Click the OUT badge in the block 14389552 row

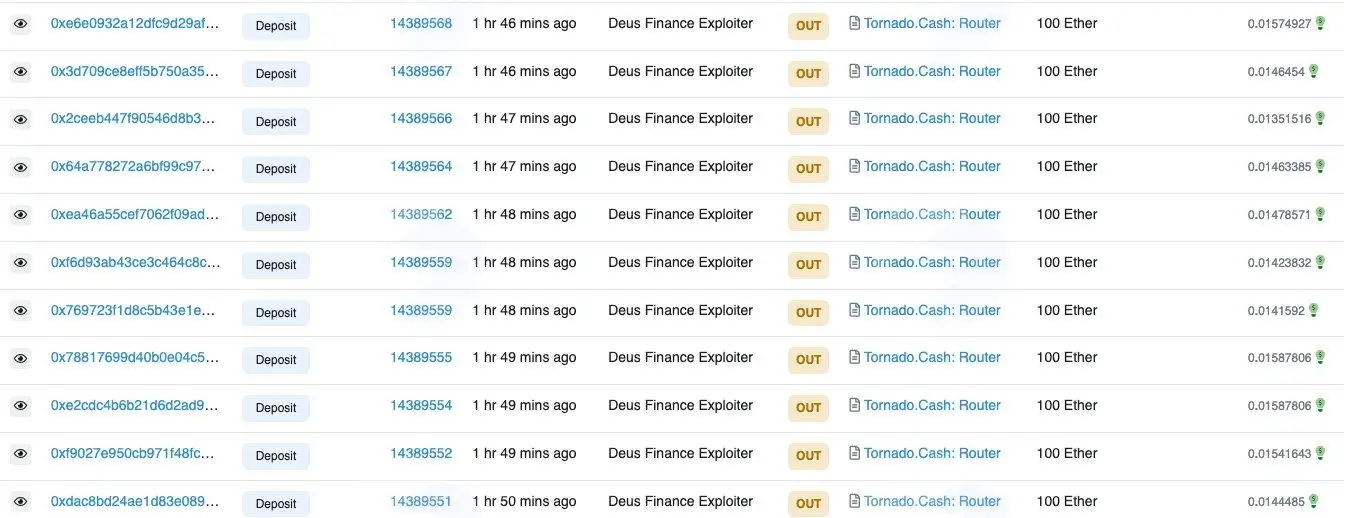click(x=808, y=455)
